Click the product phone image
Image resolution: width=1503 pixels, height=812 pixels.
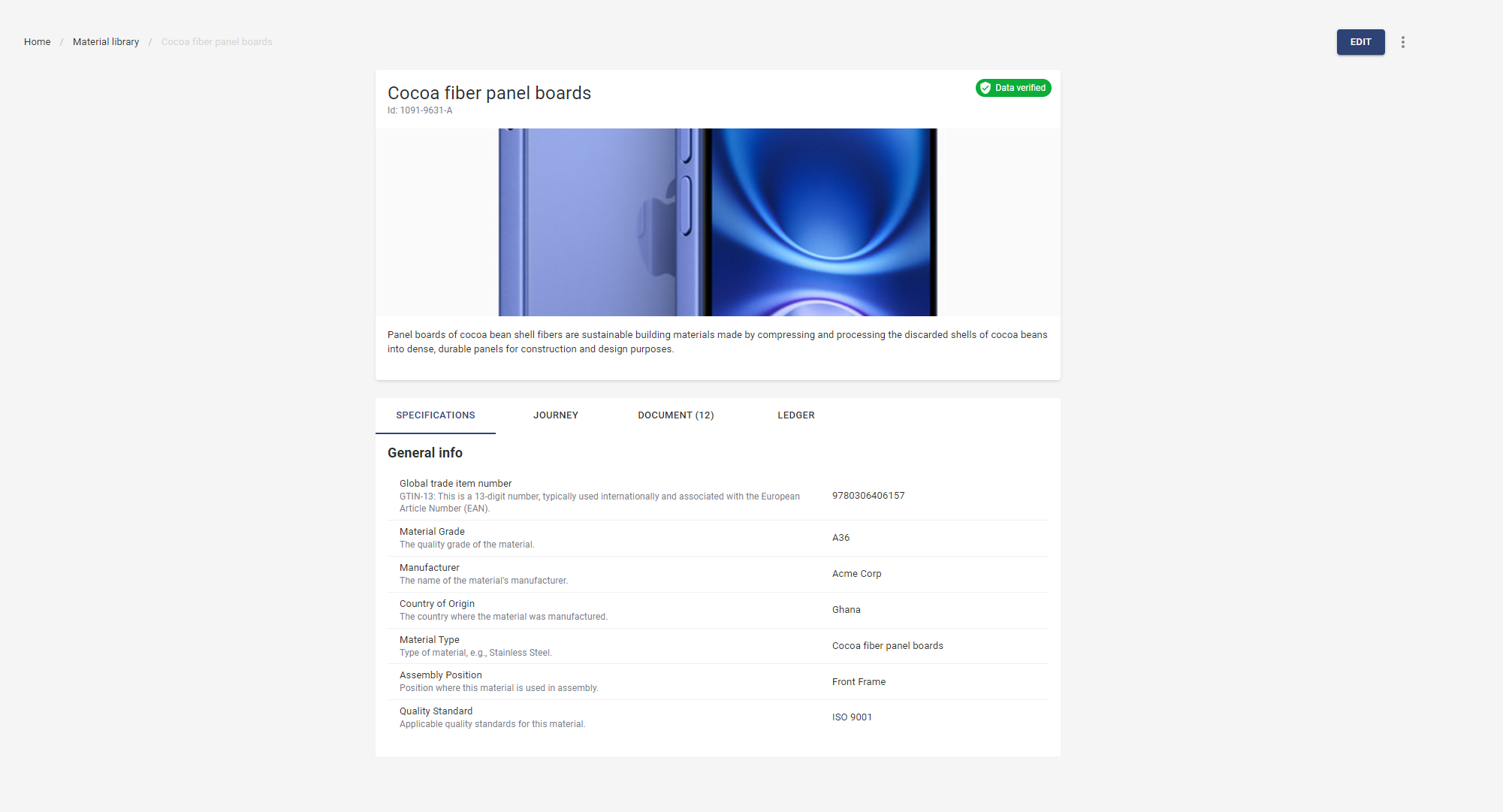point(717,222)
